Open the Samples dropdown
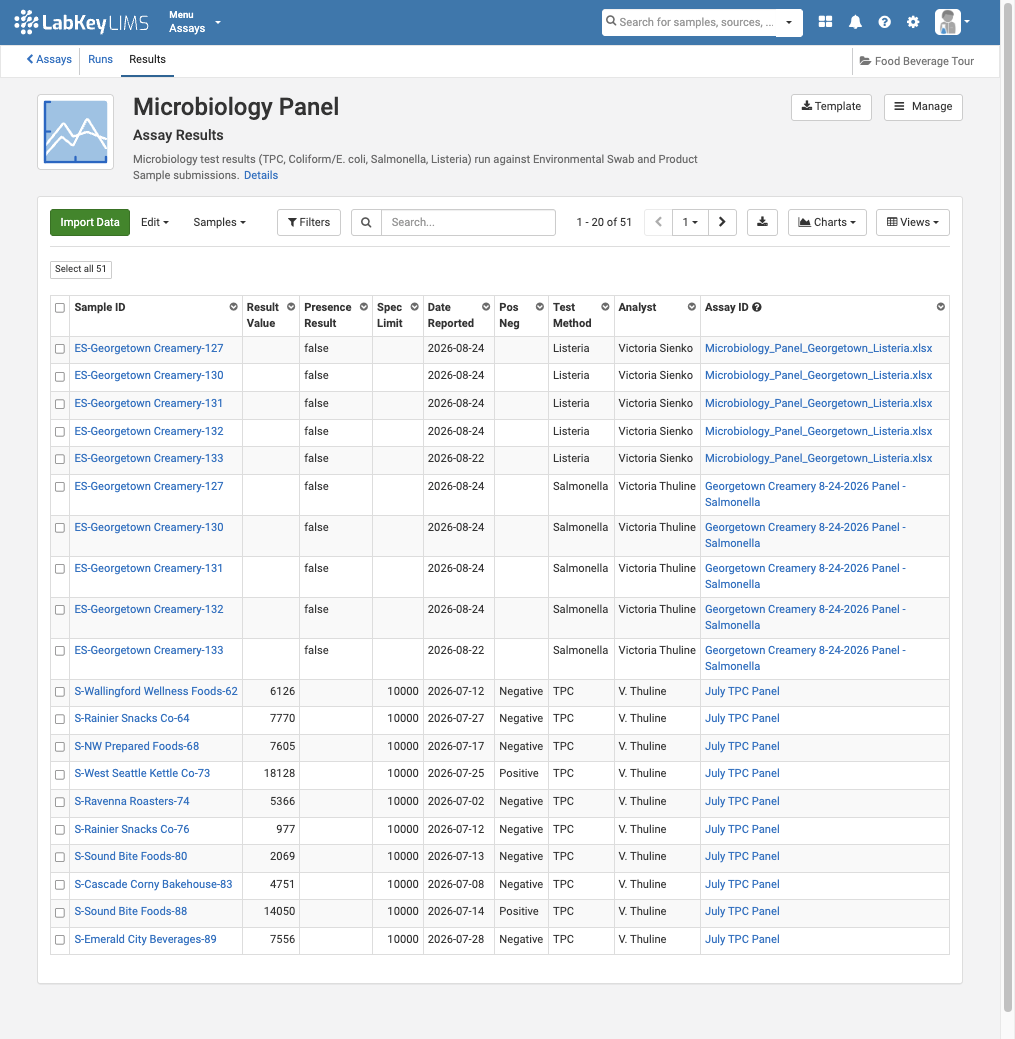The height and width of the screenshot is (1039, 1015). click(219, 223)
